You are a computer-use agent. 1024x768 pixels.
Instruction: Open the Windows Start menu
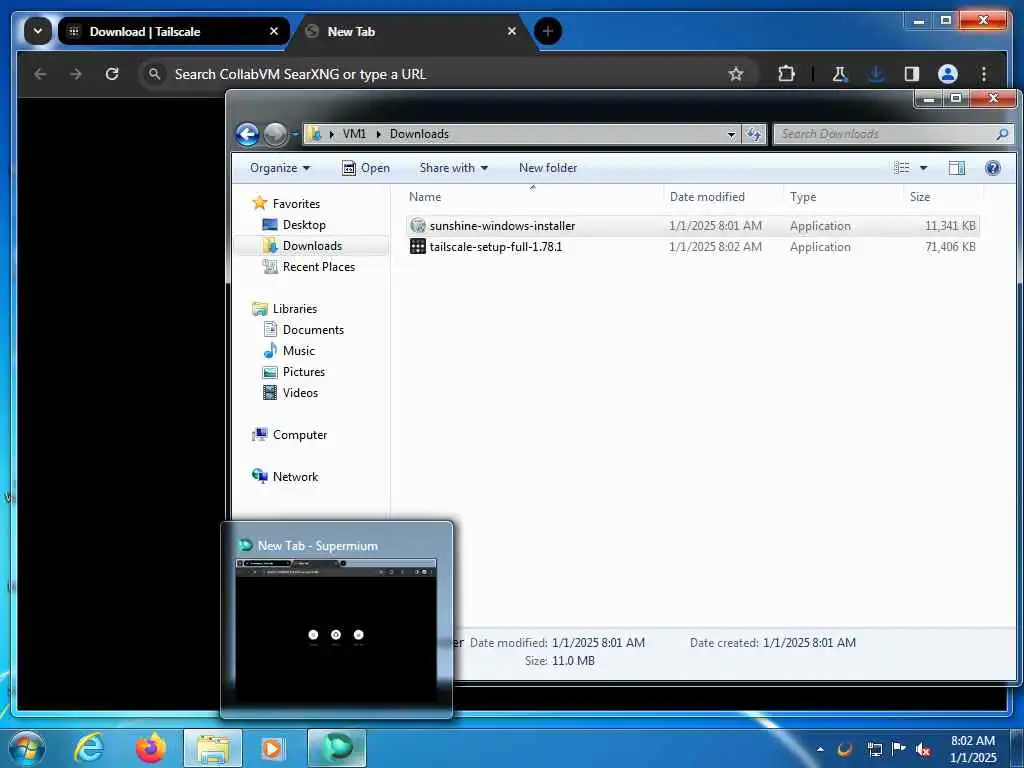tap(26, 748)
